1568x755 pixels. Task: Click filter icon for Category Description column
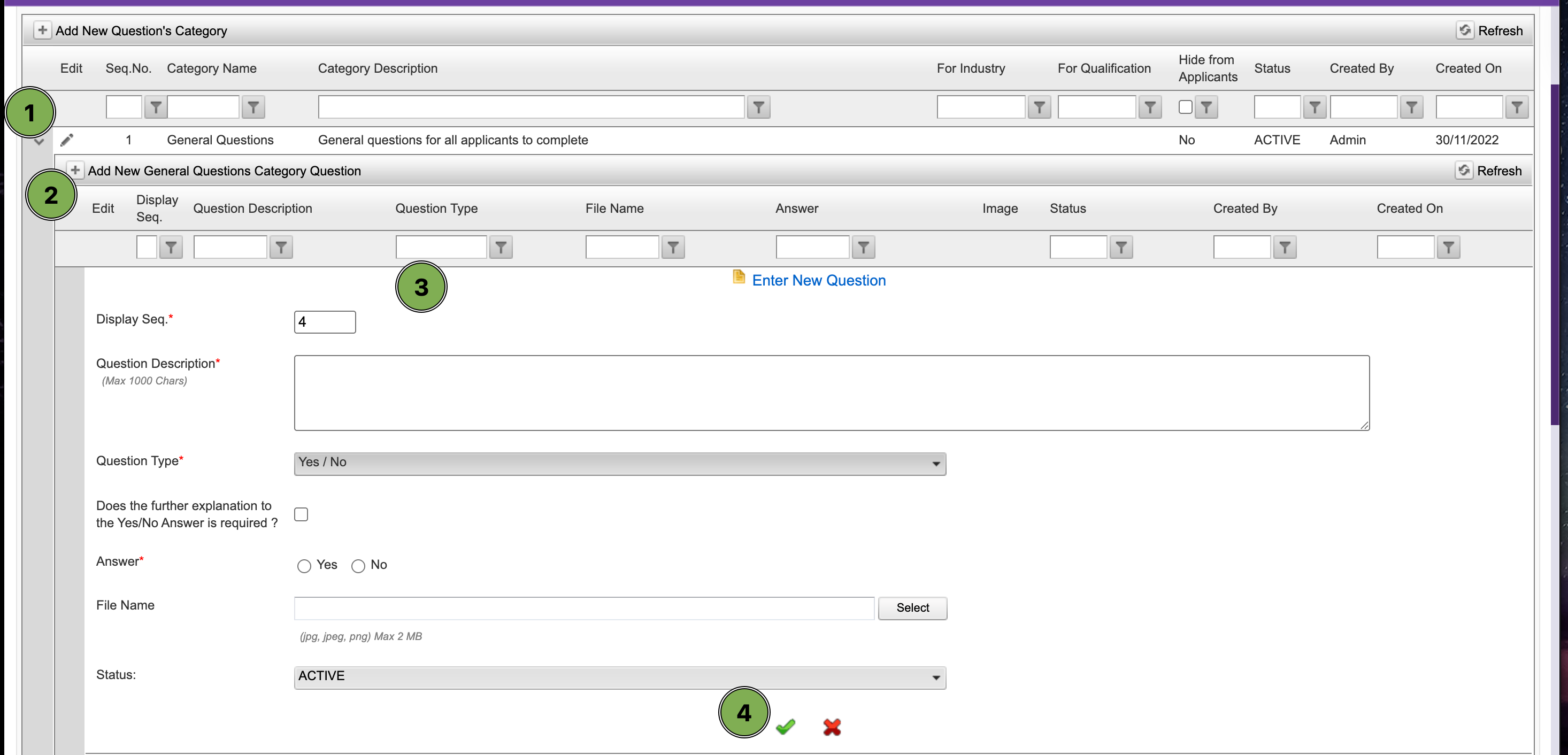tap(758, 107)
